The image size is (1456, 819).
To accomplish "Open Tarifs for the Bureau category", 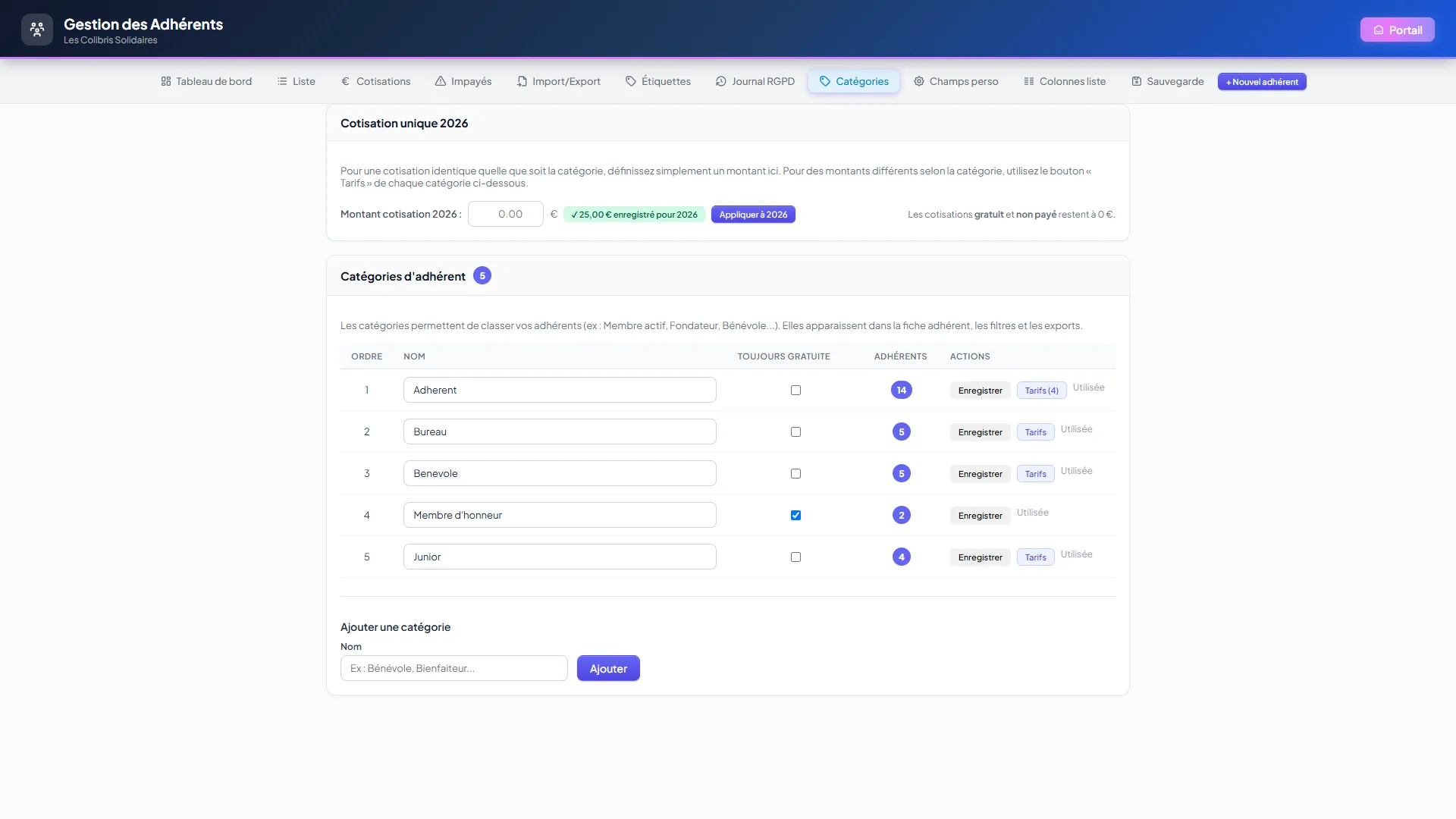I will tap(1035, 432).
